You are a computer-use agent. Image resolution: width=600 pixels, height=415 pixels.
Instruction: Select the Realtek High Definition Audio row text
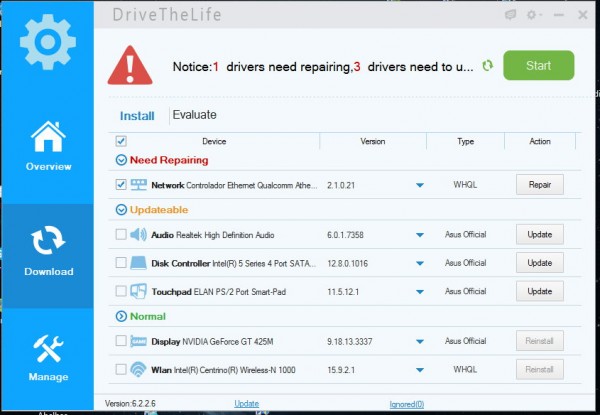point(225,235)
